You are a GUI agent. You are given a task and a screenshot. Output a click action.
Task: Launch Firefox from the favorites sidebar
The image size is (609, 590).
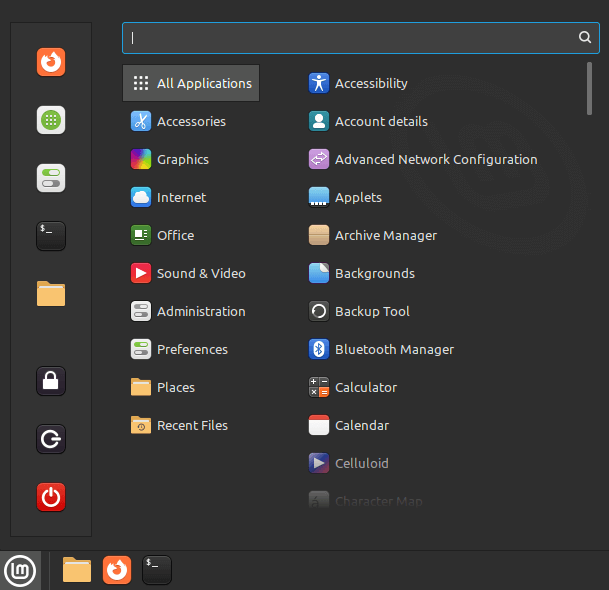pos(51,62)
